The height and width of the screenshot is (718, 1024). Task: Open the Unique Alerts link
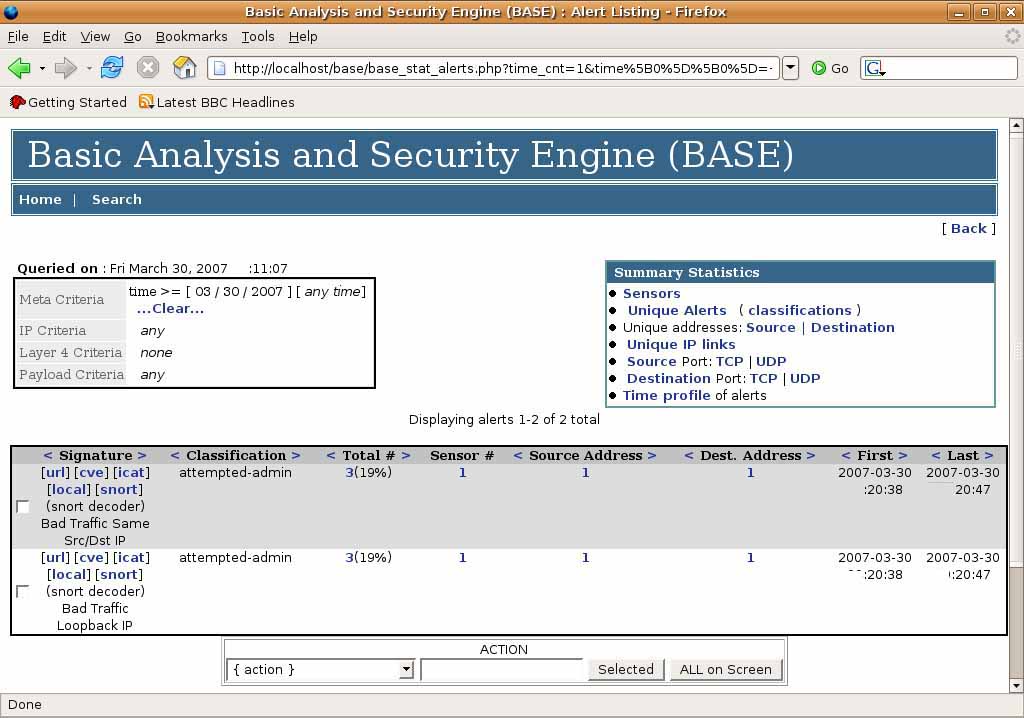(x=677, y=310)
